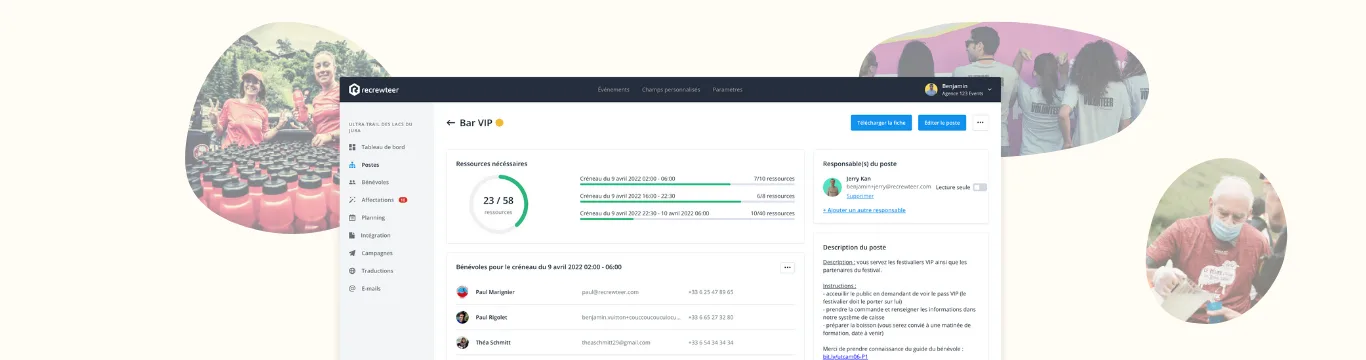Click the Affectations red notification badge
The width and height of the screenshot is (1366, 360).
tap(402, 200)
